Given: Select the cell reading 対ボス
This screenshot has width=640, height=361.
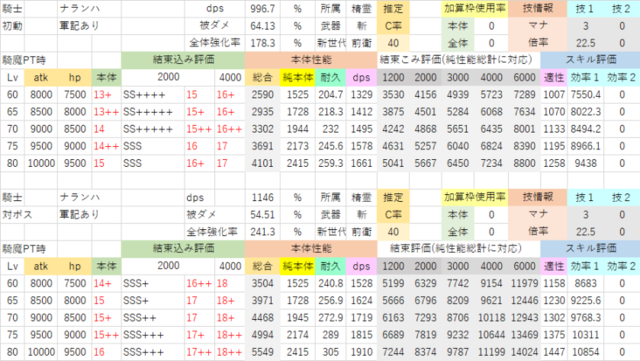Looking at the screenshot, I should pyautogui.click(x=17, y=215).
